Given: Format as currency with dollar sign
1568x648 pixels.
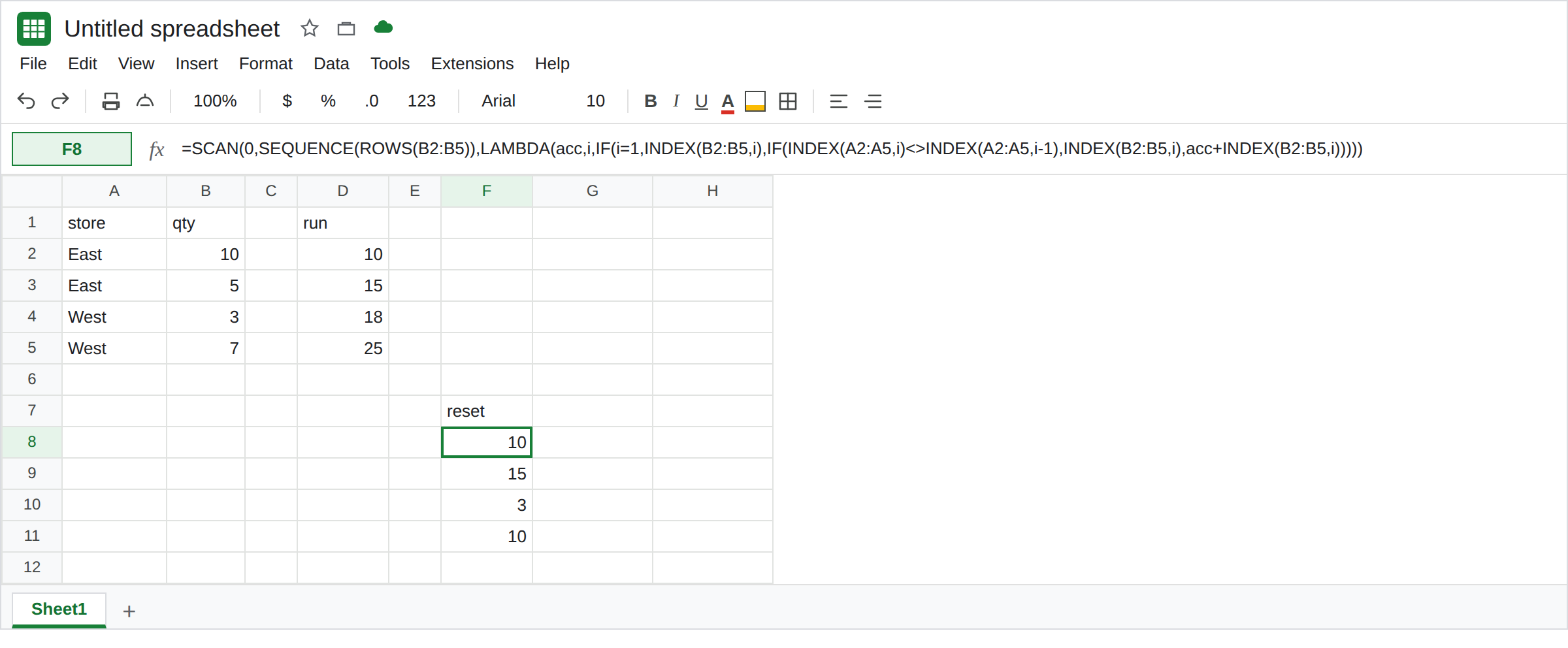Looking at the screenshot, I should (x=287, y=101).
